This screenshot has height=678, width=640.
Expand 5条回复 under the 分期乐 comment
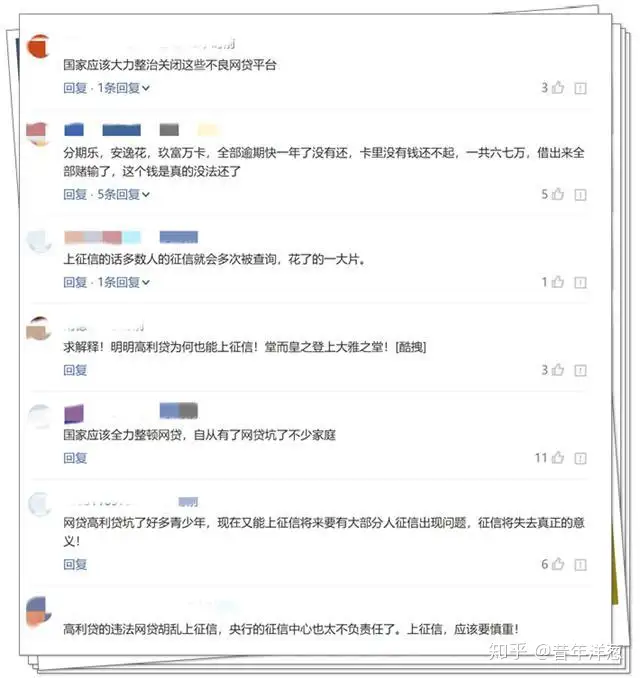(124, 194)
